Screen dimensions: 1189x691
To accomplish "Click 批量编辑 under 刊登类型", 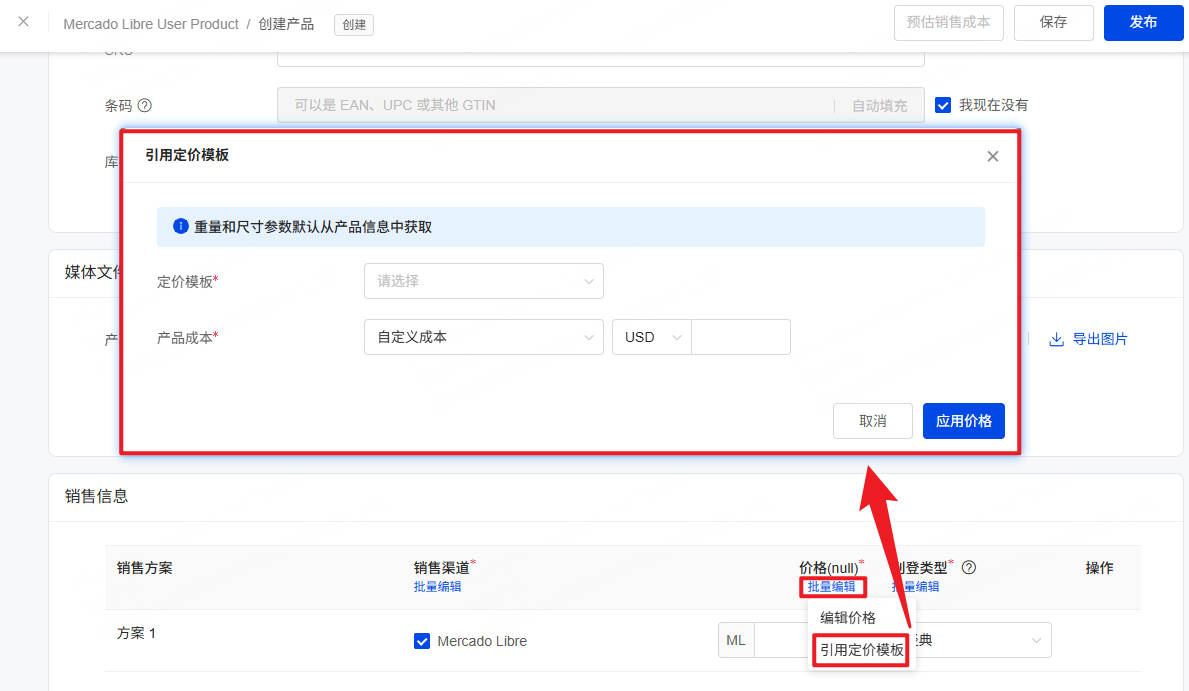I will click(917, 586).
